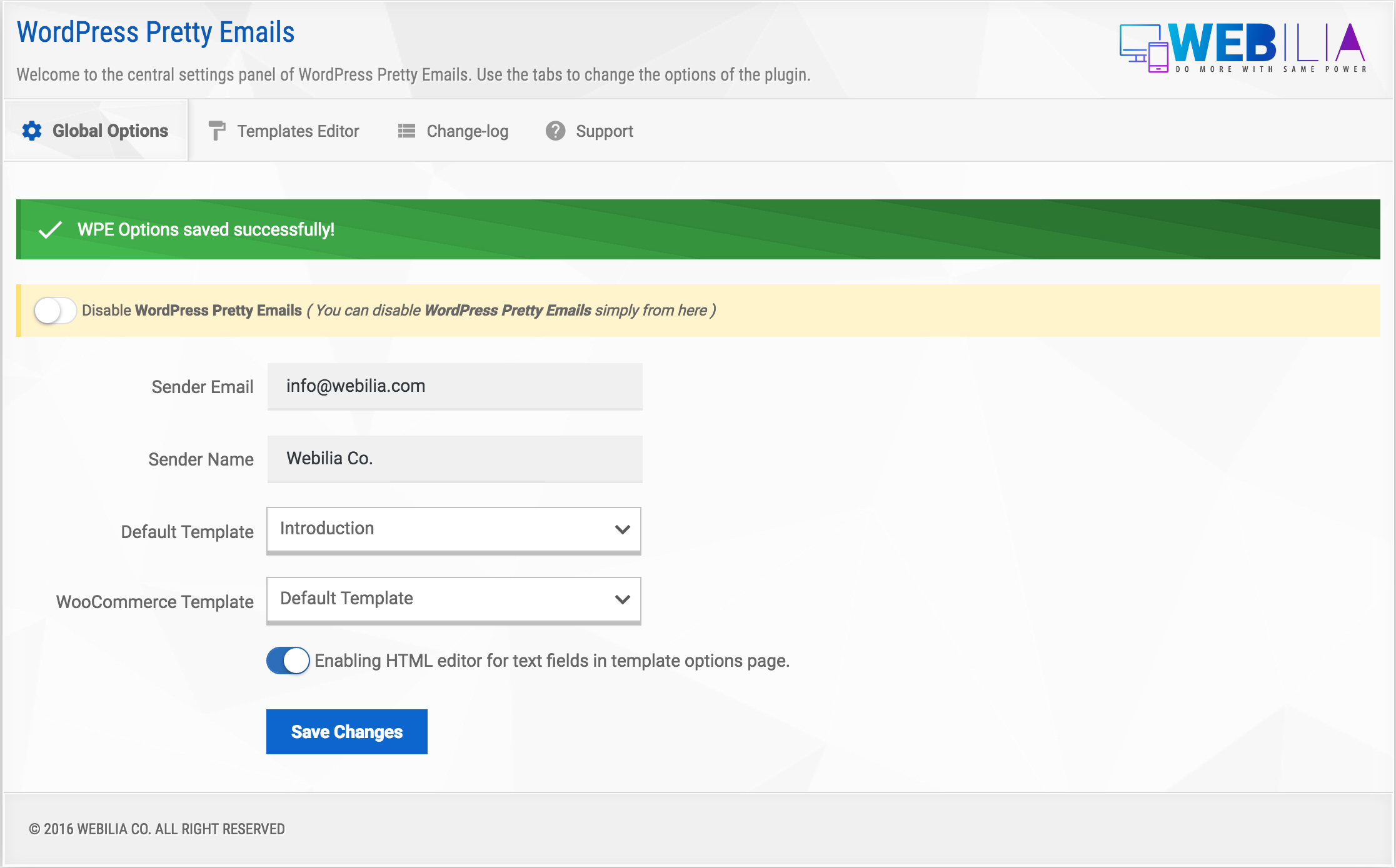The image size is (1396, 868).
Task: Click the WordPress Pretty Emails title
Action: coord(155,32)
